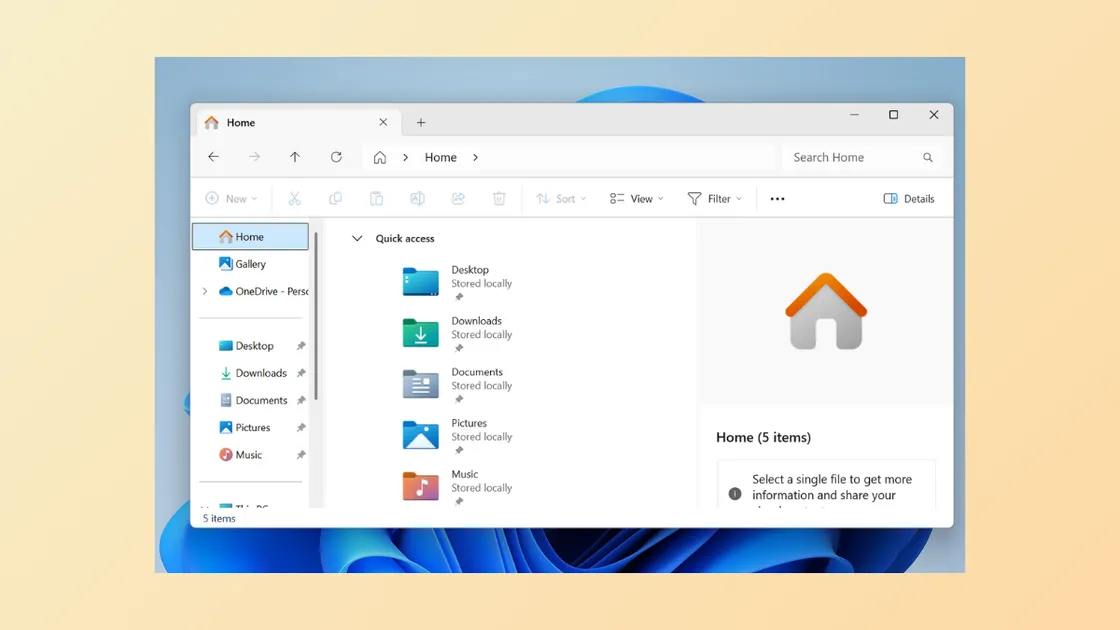Toggle the Details pane

(908, 198)
